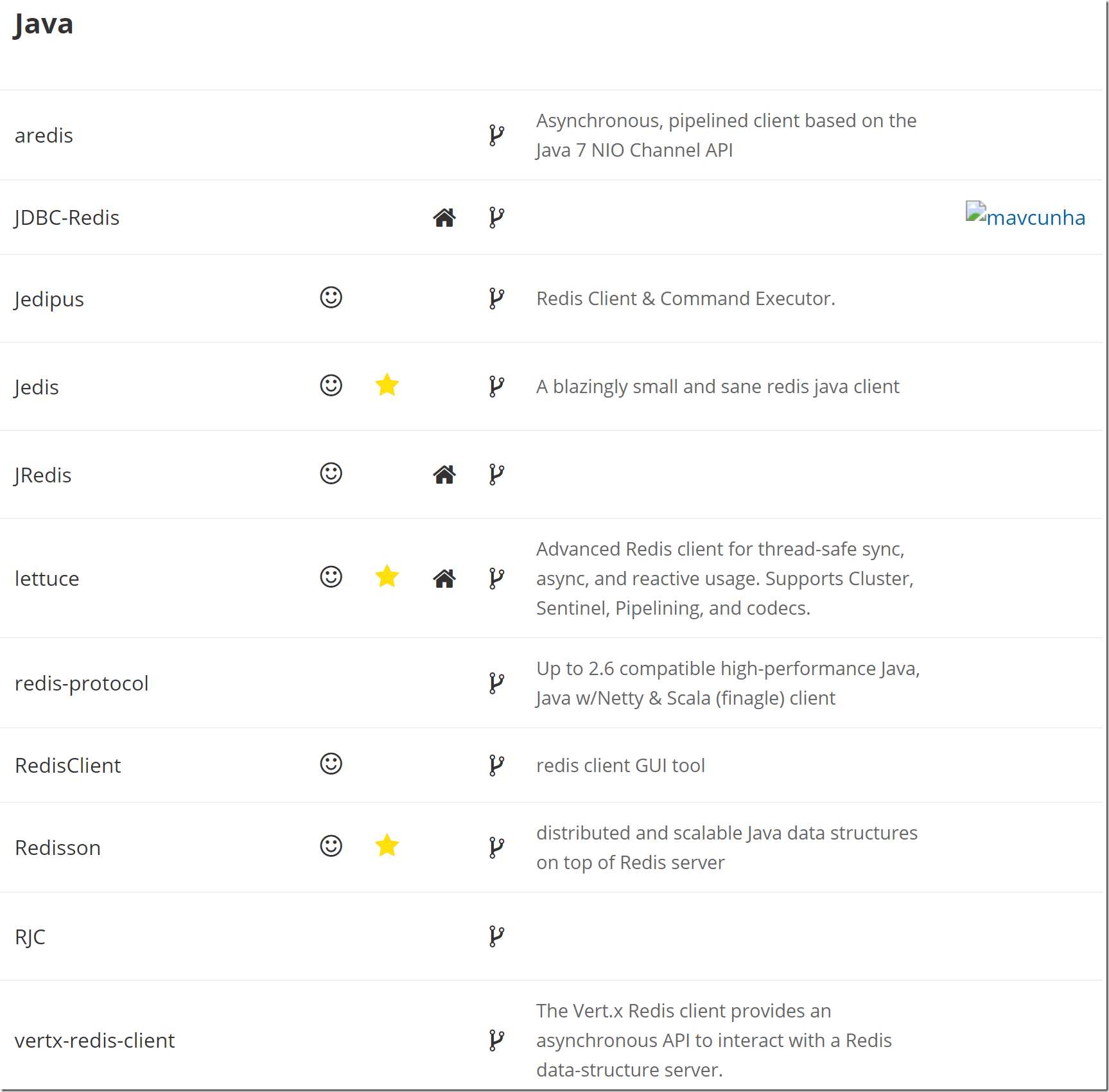Select the Redisson client name
The height and width of the screenshot is (1092, 1109).
(x=58, y=848)
